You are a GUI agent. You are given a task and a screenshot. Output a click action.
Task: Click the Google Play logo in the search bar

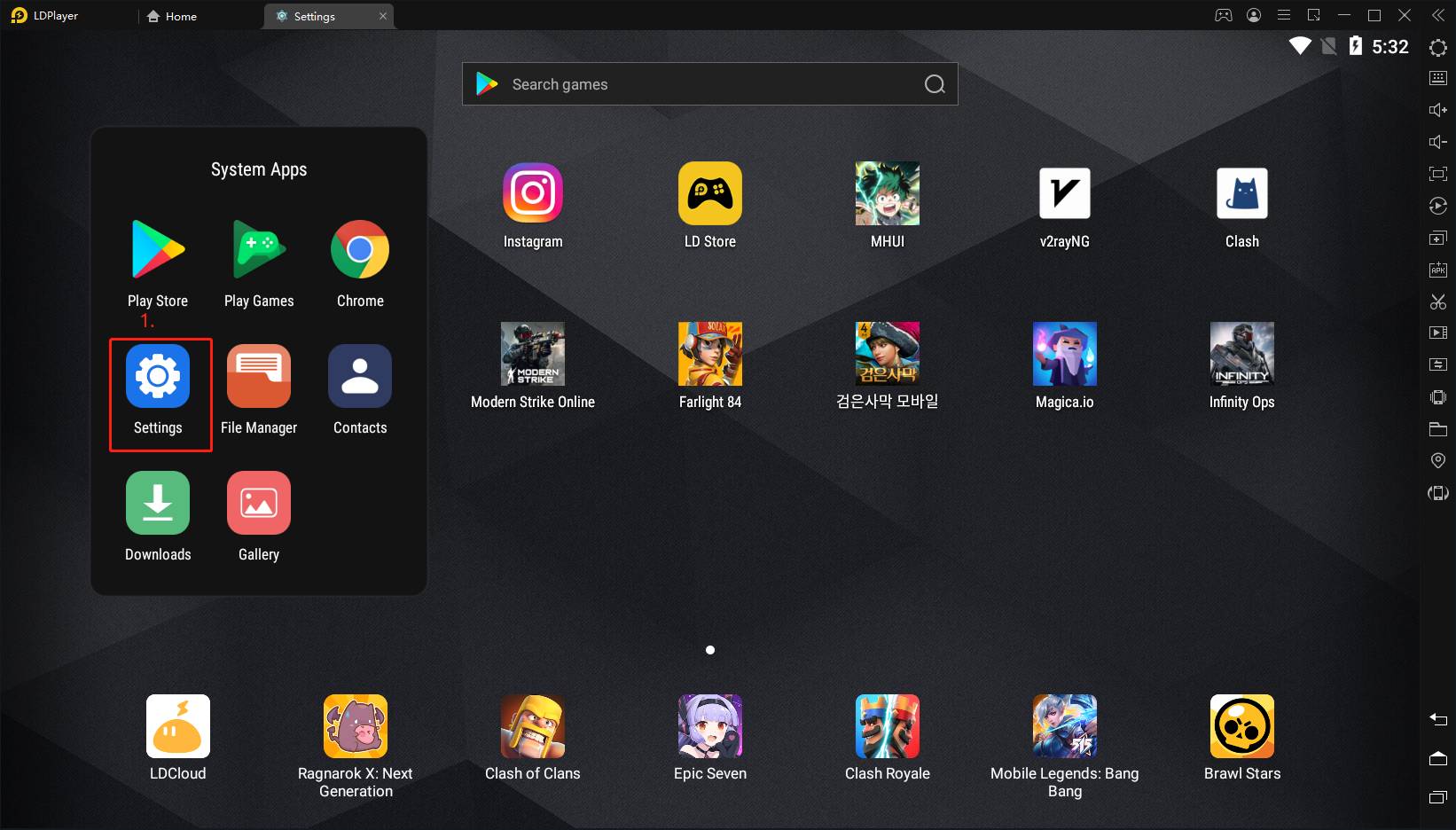tap(487, 83)
